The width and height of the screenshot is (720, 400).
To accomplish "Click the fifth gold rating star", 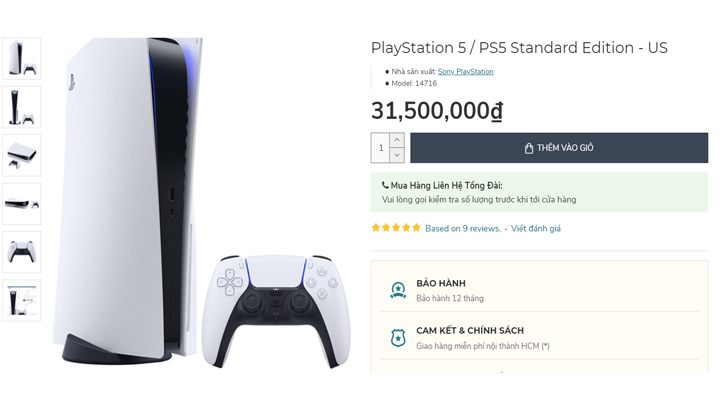I will coord(416,228).
